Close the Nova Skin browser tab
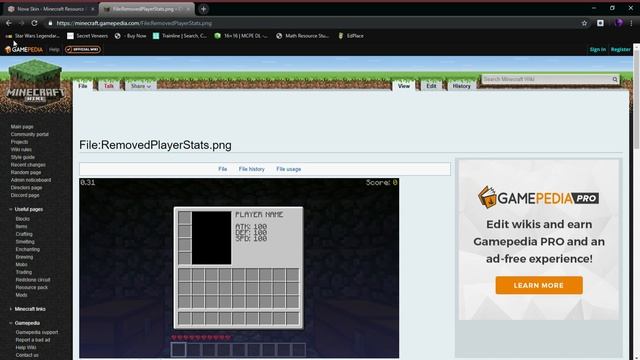 93,9
